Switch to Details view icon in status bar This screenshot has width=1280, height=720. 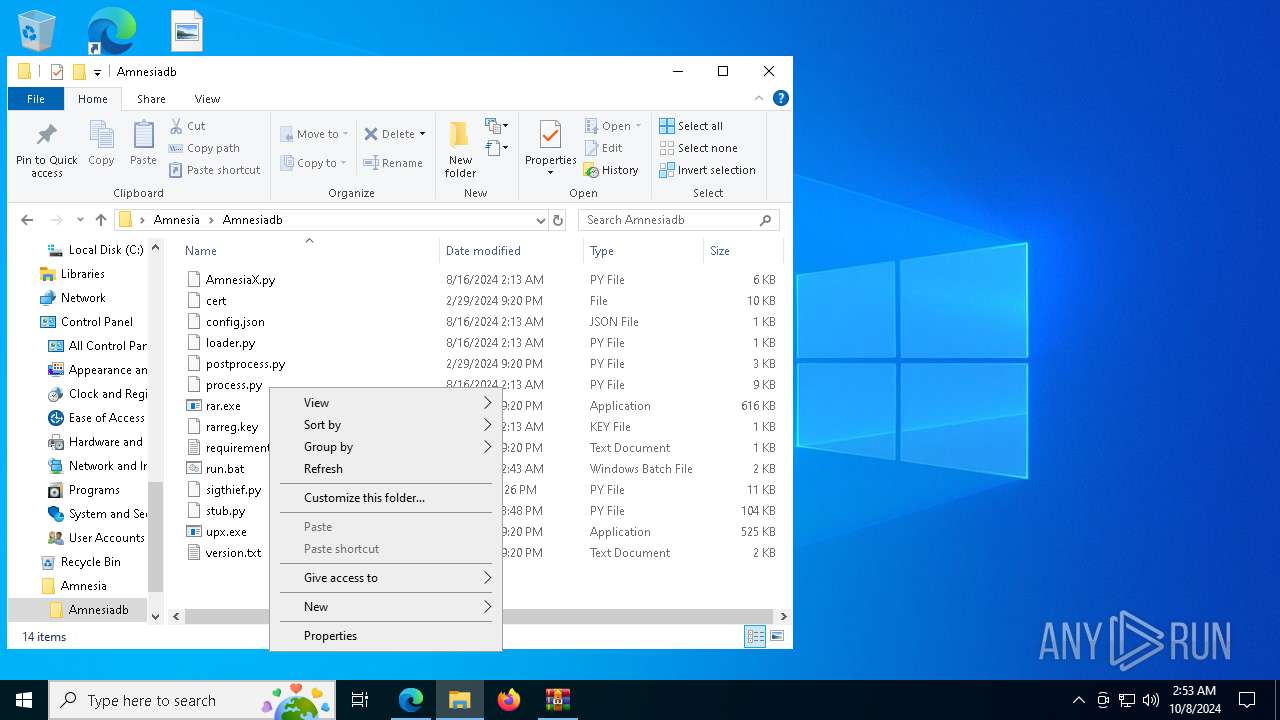coord(755,636)
